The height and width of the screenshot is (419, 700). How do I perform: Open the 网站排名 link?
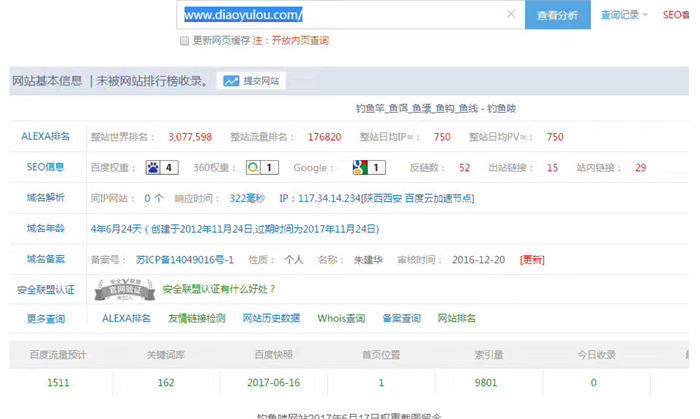tap(456, 319)
